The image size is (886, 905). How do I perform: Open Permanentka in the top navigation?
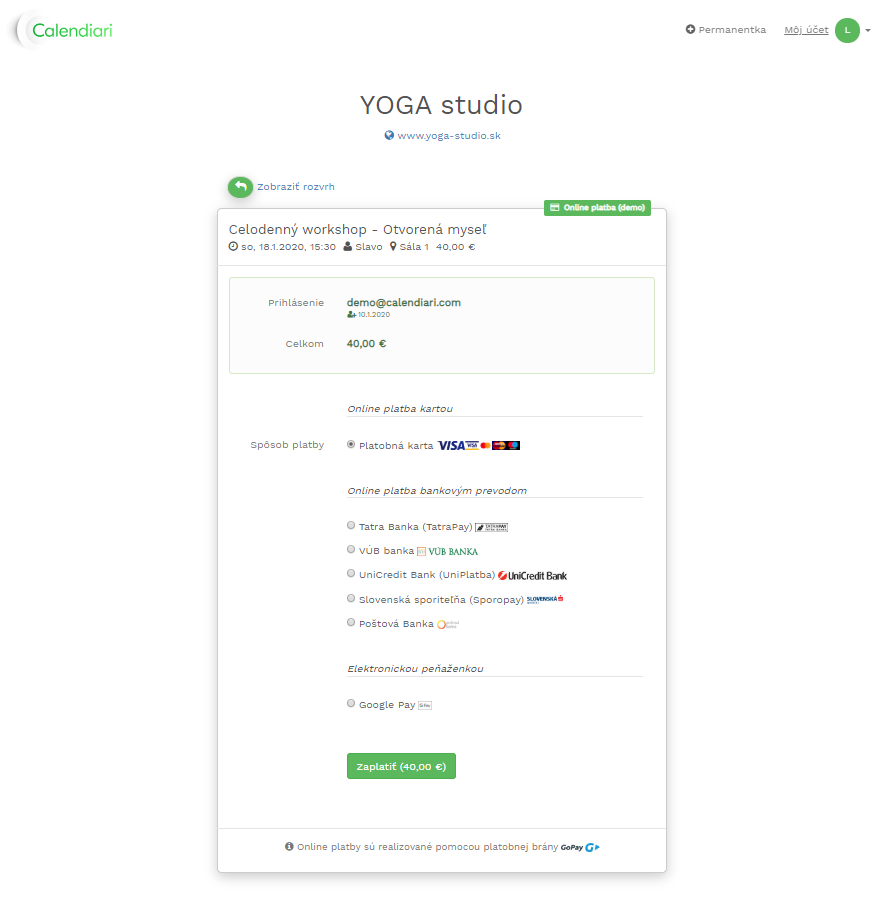pos(726,30)
